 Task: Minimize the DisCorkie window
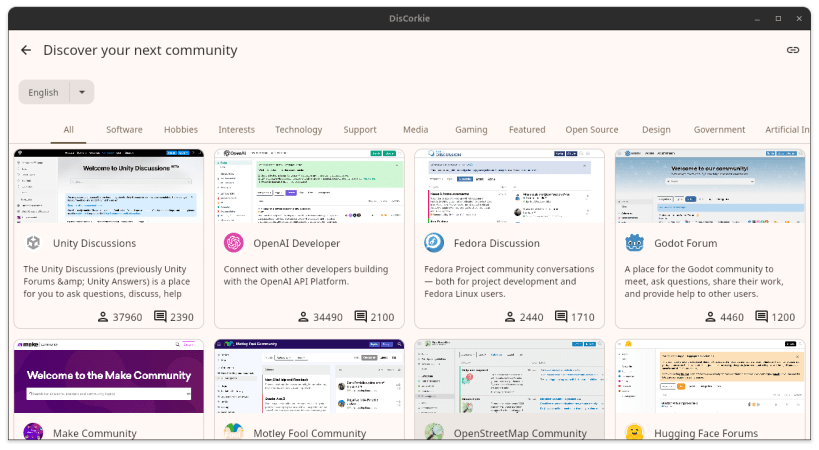(x=757, y=18)
